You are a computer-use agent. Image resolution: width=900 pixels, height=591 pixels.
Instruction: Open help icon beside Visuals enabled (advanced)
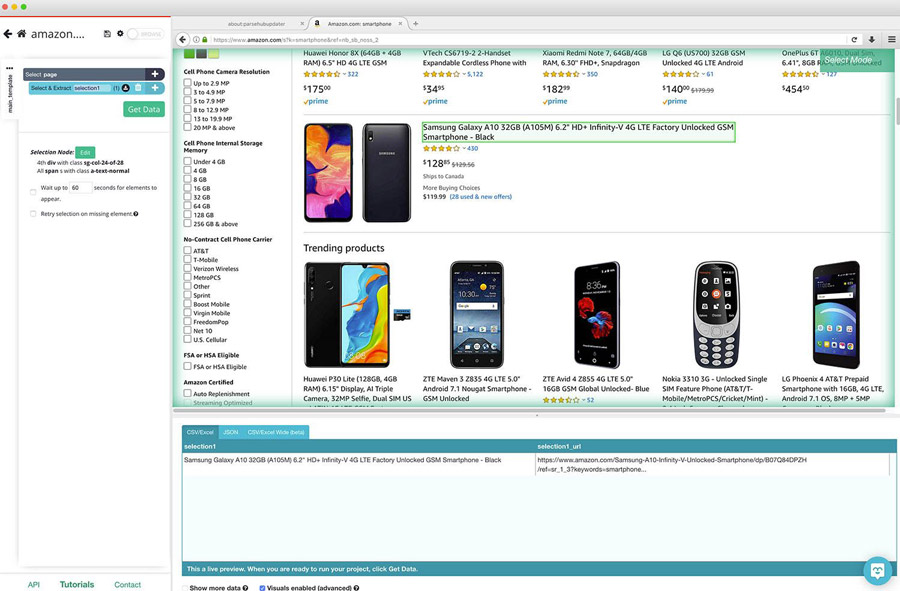point(356,588)
